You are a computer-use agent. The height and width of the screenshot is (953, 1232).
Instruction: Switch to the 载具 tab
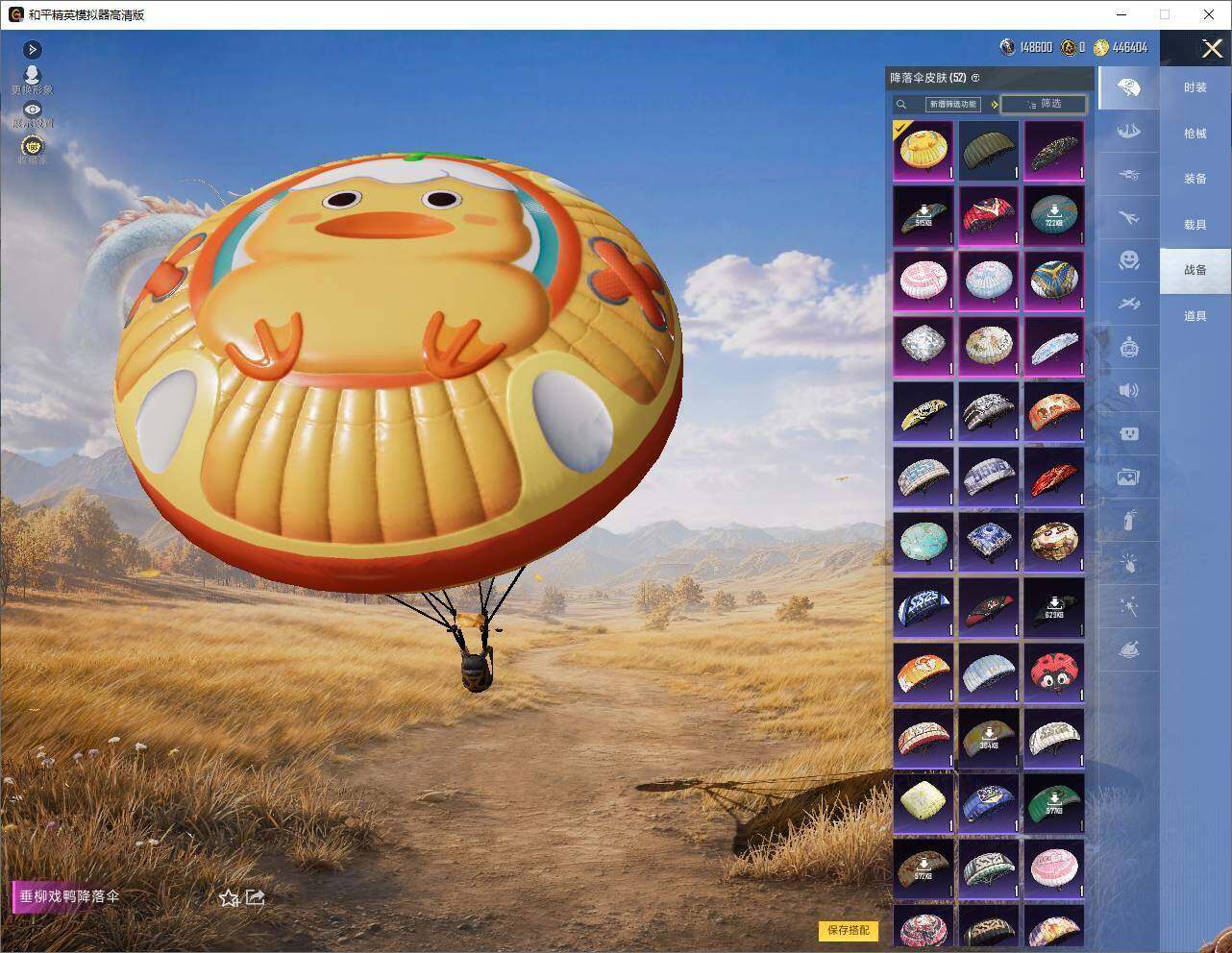(x=1195, y=225)
